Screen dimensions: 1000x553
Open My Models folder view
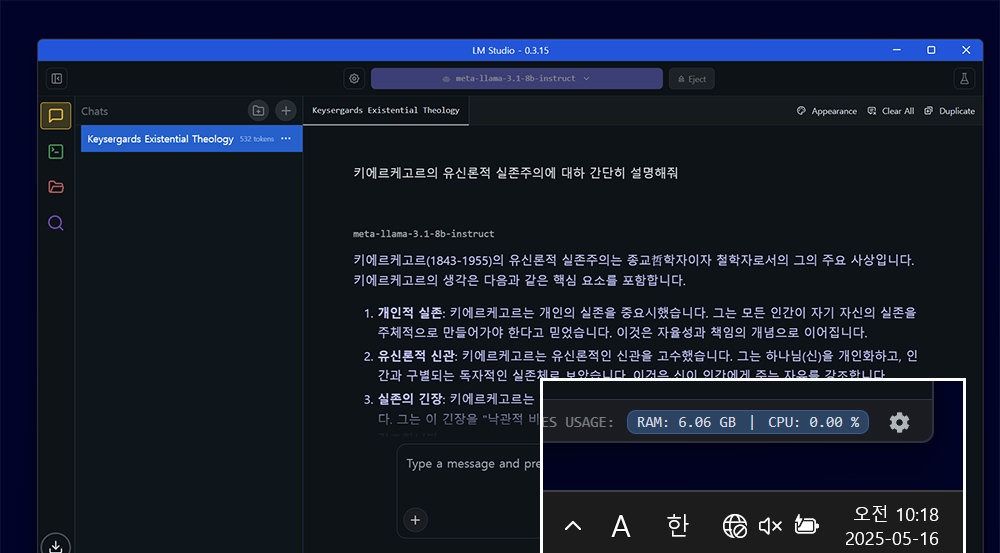[x=55, y=187]
